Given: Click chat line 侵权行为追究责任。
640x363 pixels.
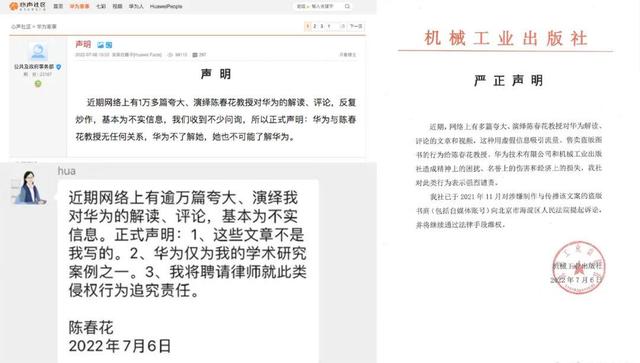Looking at the screenshot, I should (134, 290).
